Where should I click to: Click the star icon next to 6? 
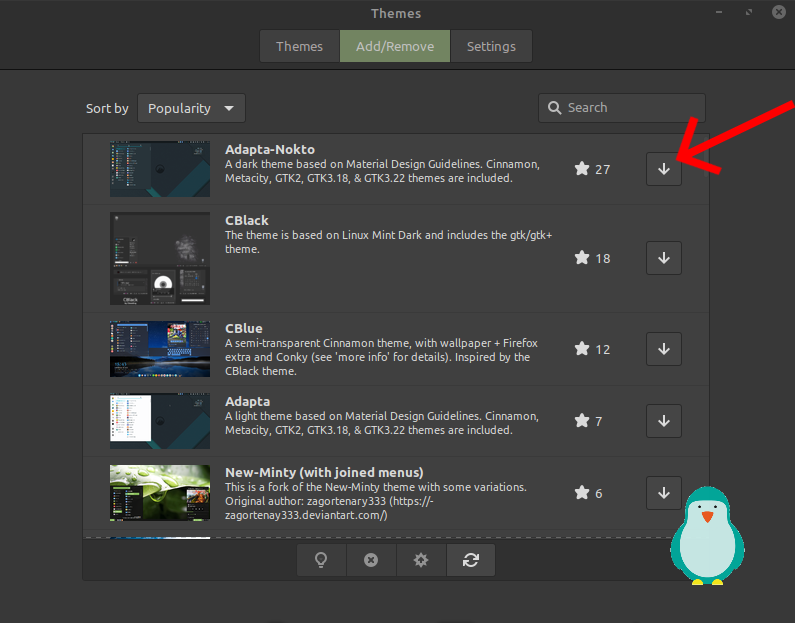pos(582,493)
